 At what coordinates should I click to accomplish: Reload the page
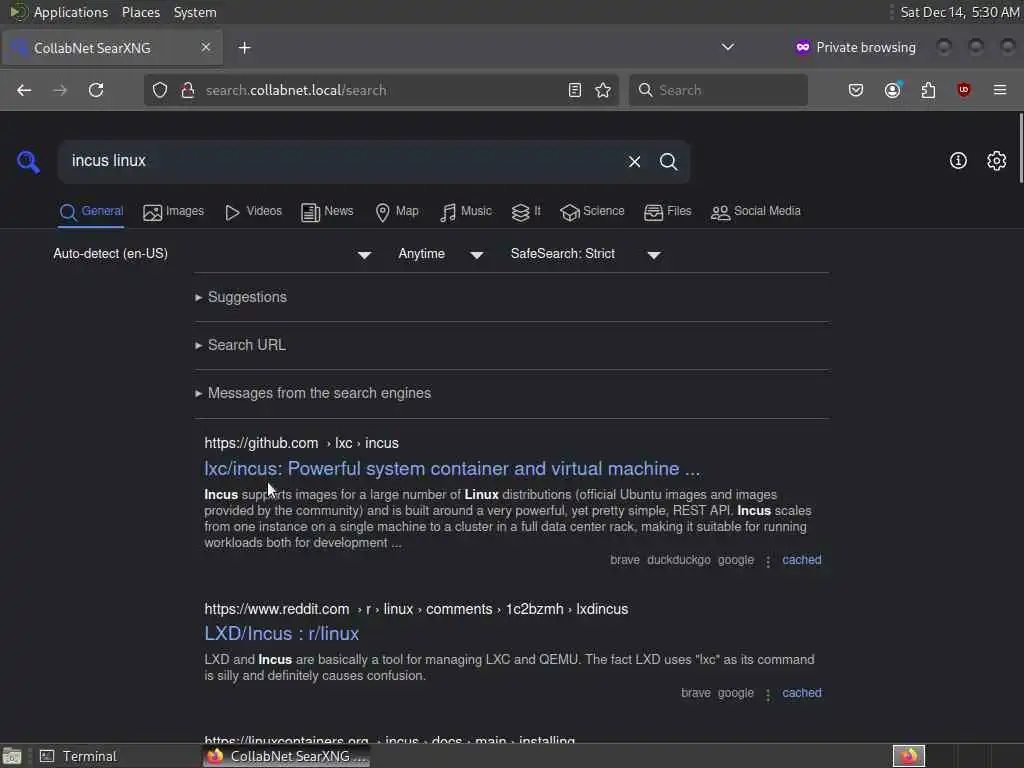point(96,90)
